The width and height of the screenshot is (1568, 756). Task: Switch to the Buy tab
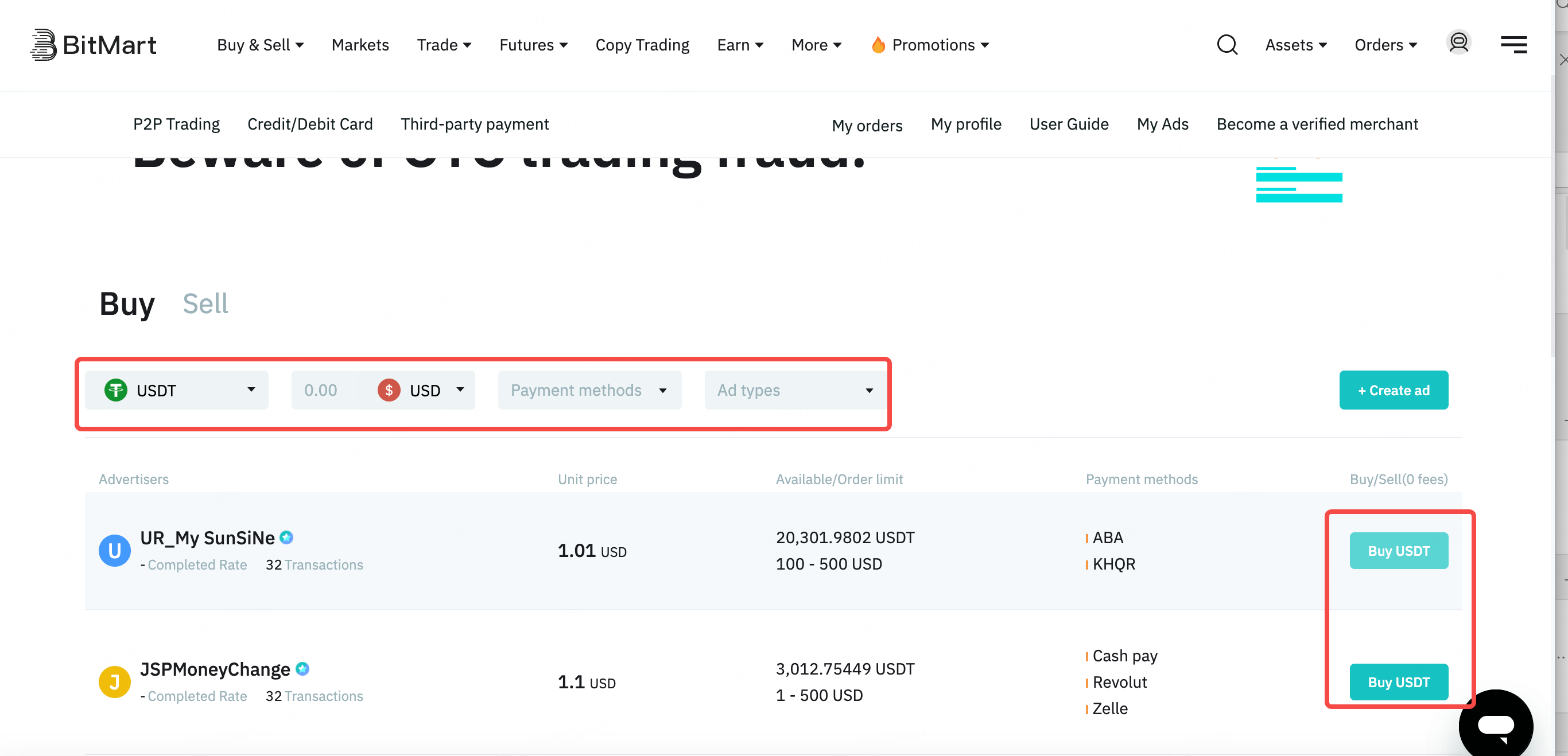(127, 304)
